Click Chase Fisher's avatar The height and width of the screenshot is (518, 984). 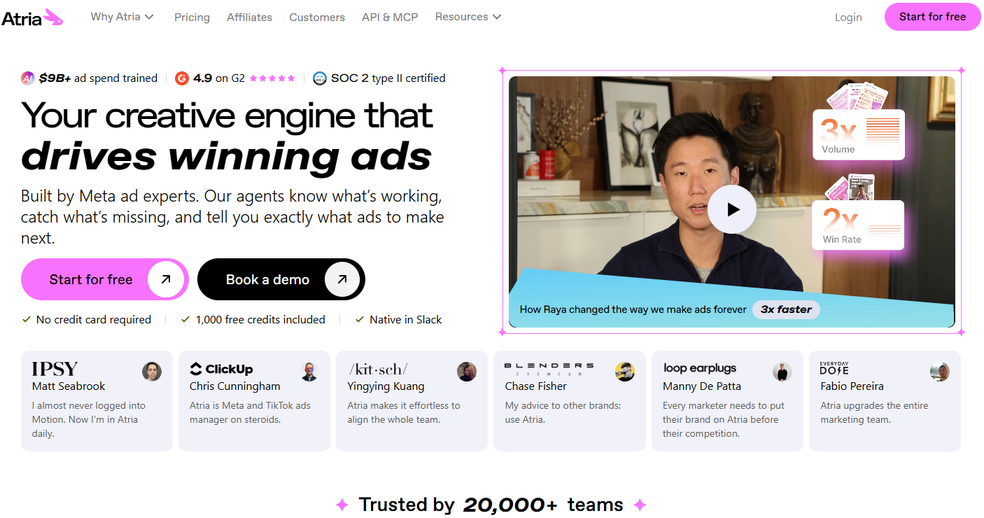[x=624, y=372]
